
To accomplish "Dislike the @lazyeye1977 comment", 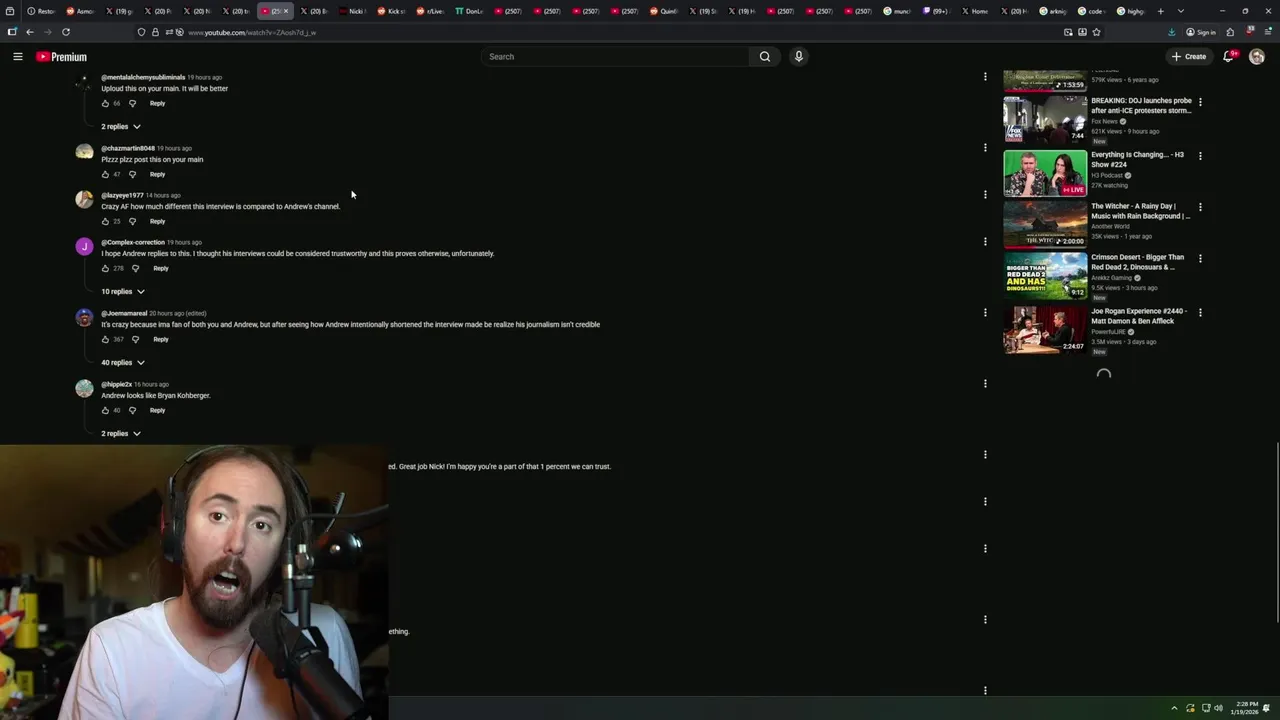I will click(x=132, y=221).
